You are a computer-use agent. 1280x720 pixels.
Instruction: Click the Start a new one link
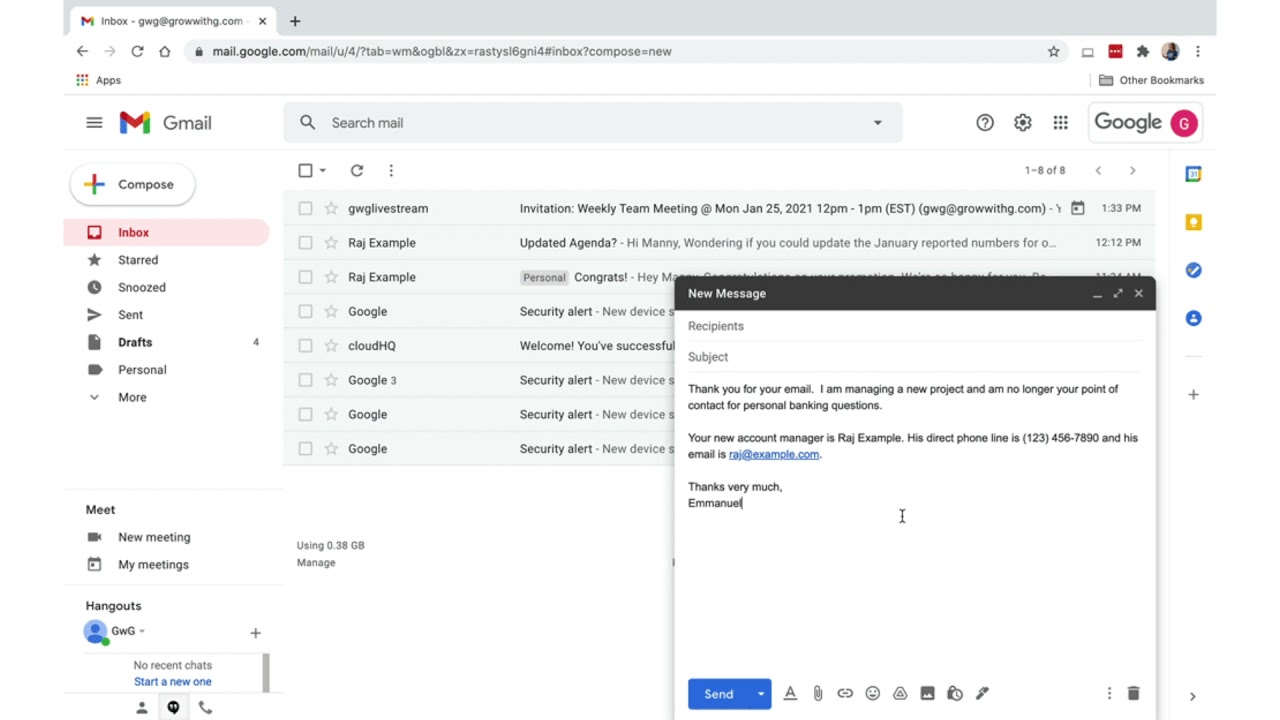[x=173, y=682]
